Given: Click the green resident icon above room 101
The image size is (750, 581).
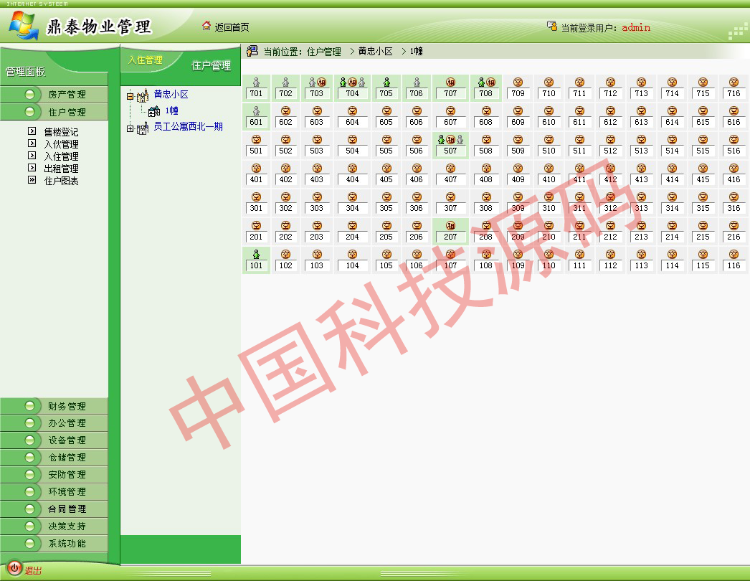Looking at the screenshot, I should click(x=256, y=254).
